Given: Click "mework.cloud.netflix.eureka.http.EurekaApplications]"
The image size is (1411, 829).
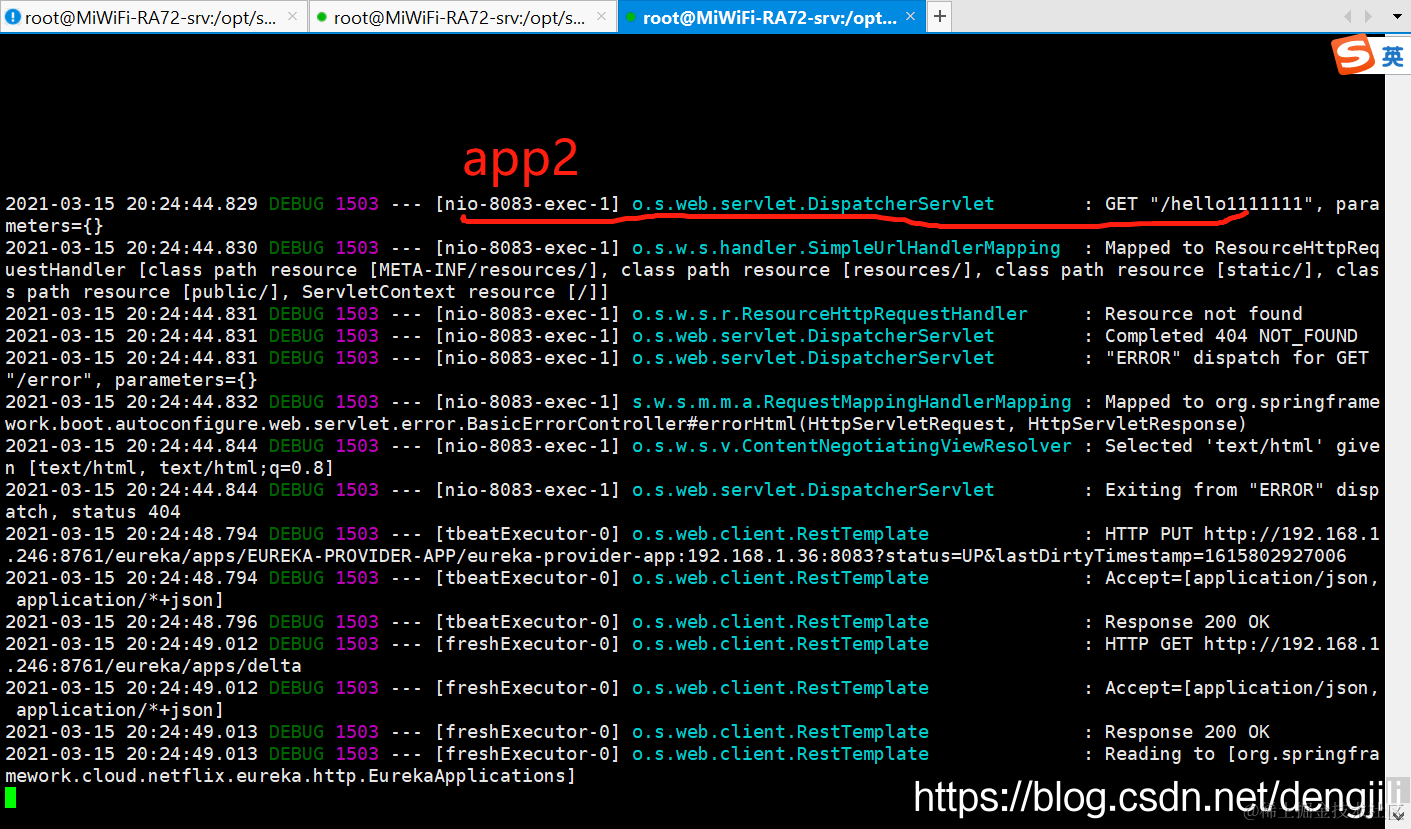Looking at the screenshot, I should point(290,776).
